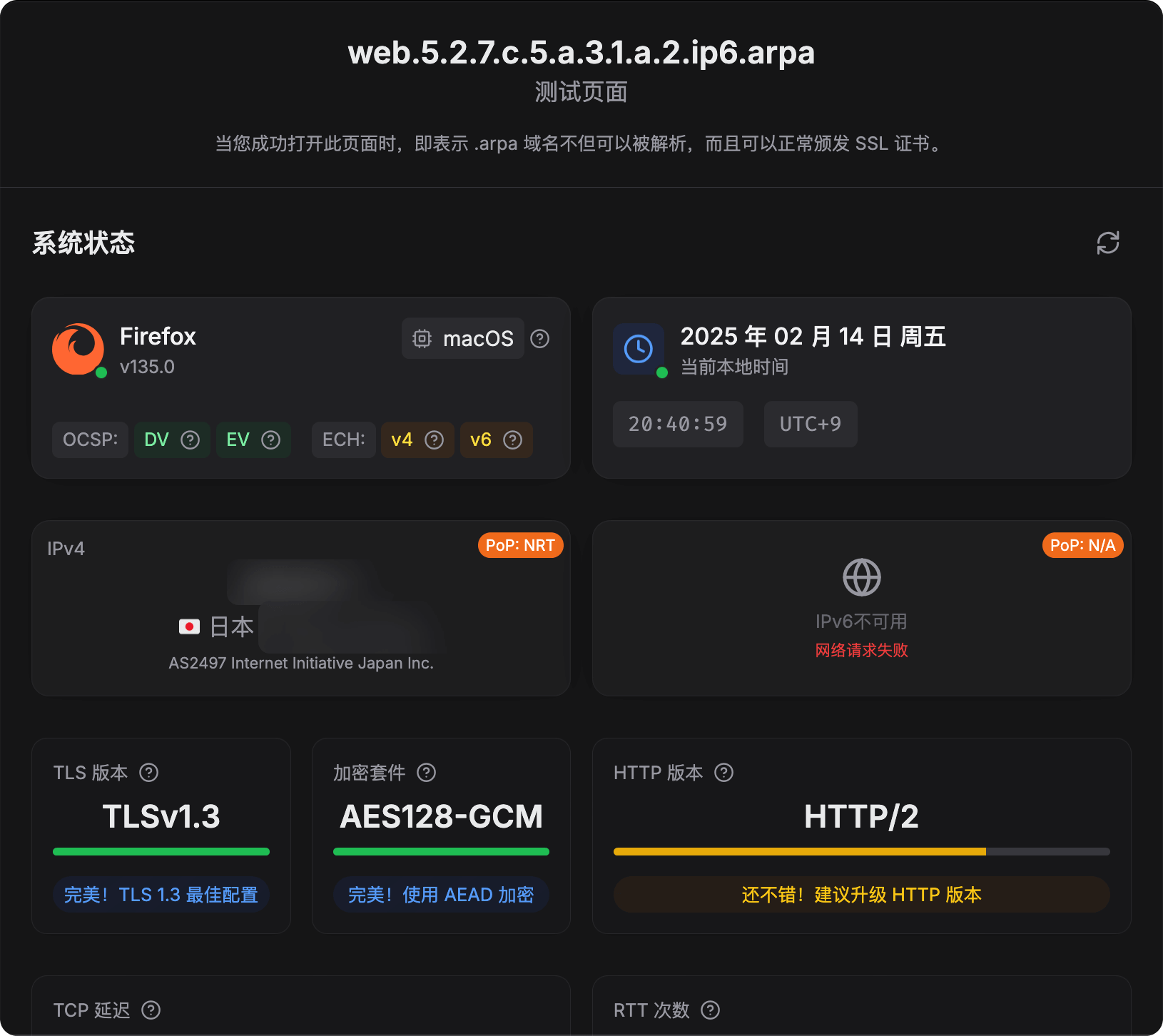Click the help icon next to ECH v6
Viewport: 1163px width, 1036px height.
[x=513, y=440]
